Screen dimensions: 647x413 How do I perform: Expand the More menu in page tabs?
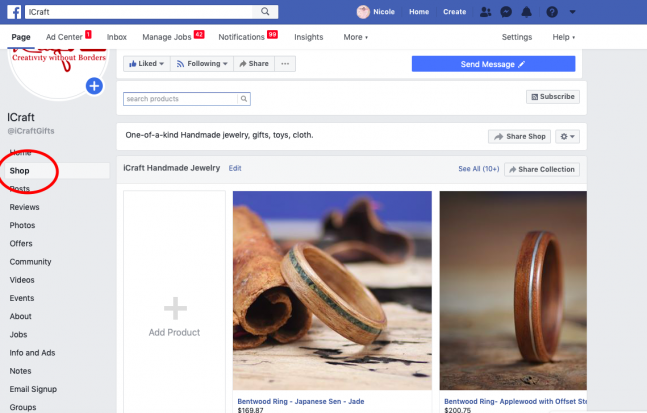tap(356, 37)
